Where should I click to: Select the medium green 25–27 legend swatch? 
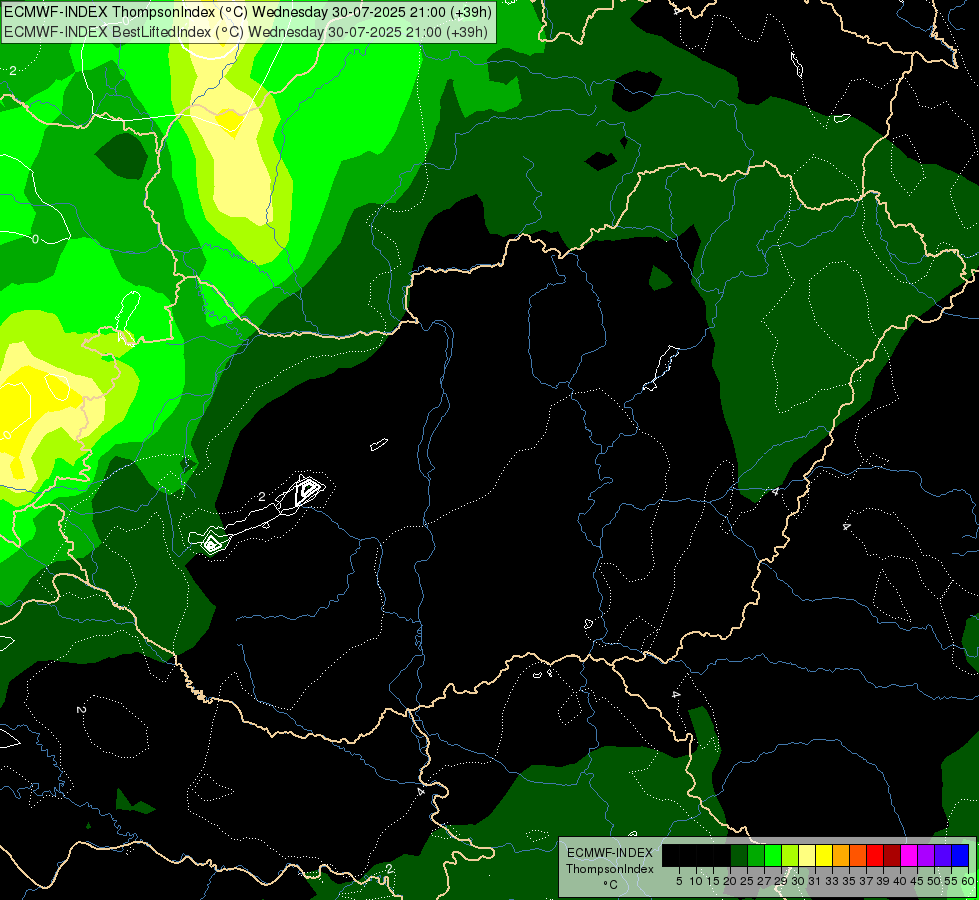point(756,855)
